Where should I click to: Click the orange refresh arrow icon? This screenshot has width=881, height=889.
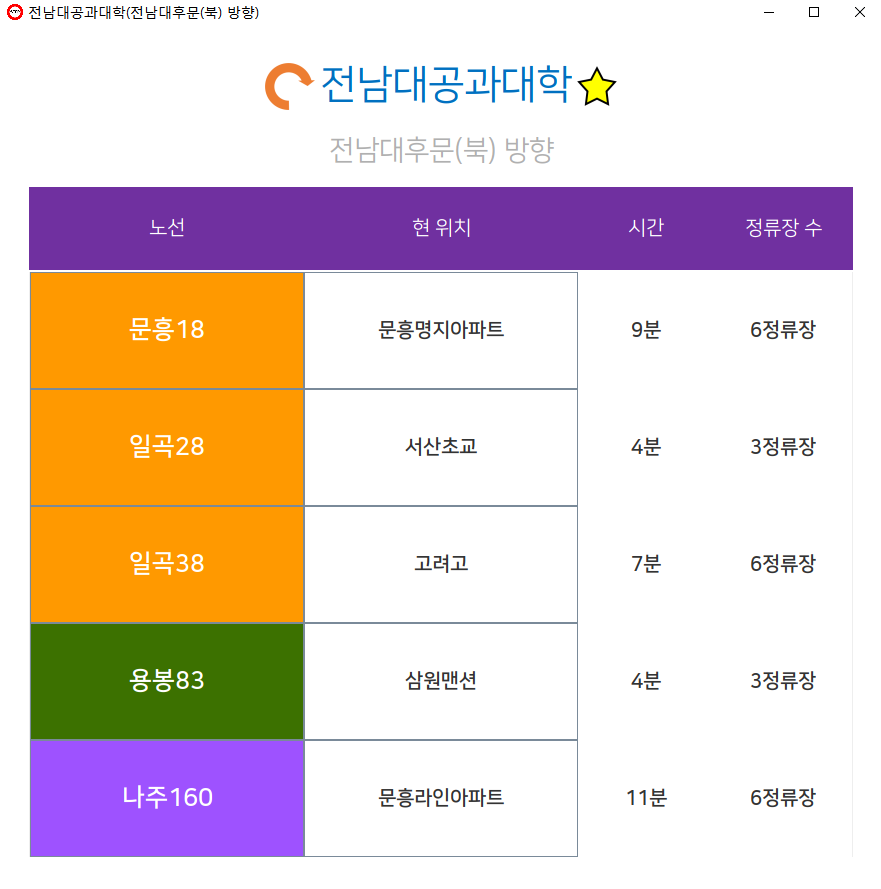[289, 86]
